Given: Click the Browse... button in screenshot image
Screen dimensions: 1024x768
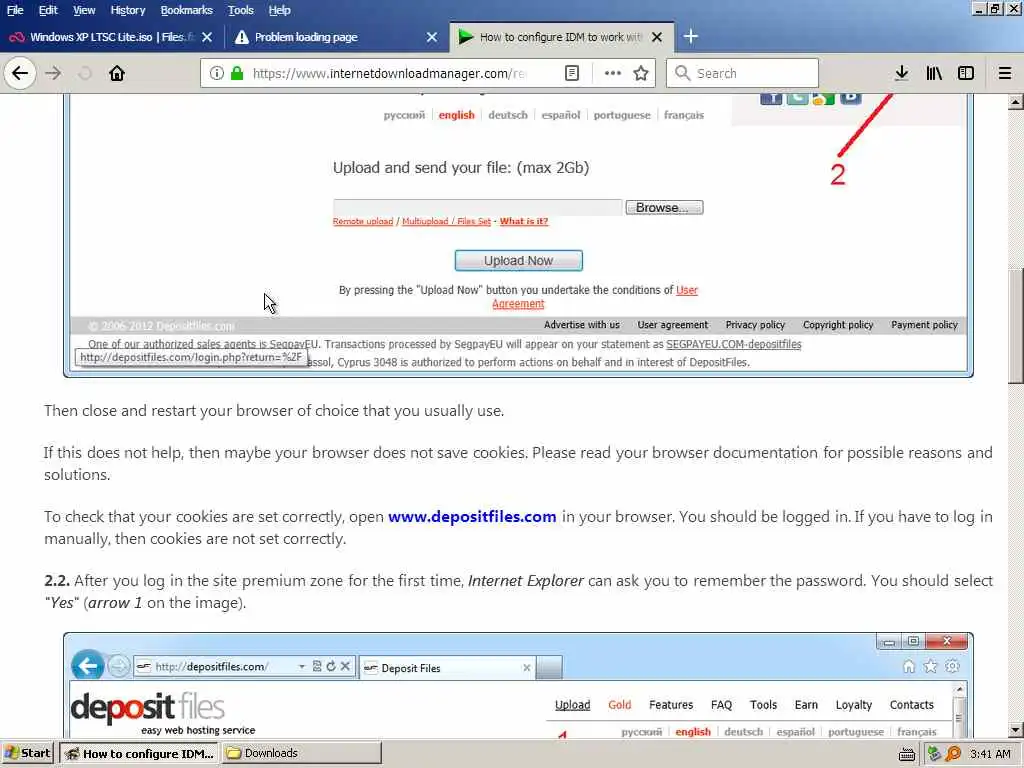Looking at the screenshot, I should tap(664, 208).
